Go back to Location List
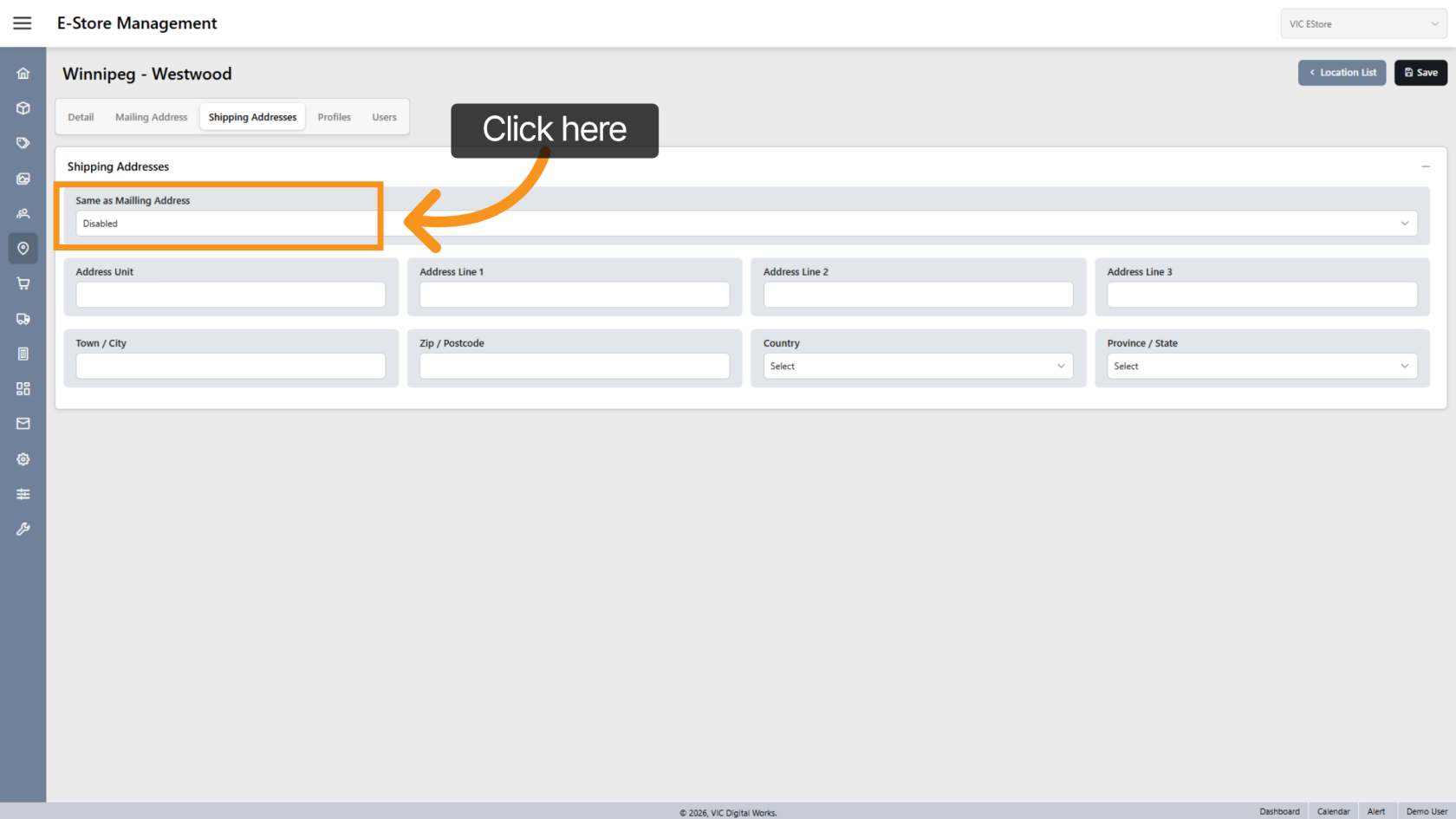Viewport: 1456px width, 819px height. pyautogui.click(x=1342, y=73)
